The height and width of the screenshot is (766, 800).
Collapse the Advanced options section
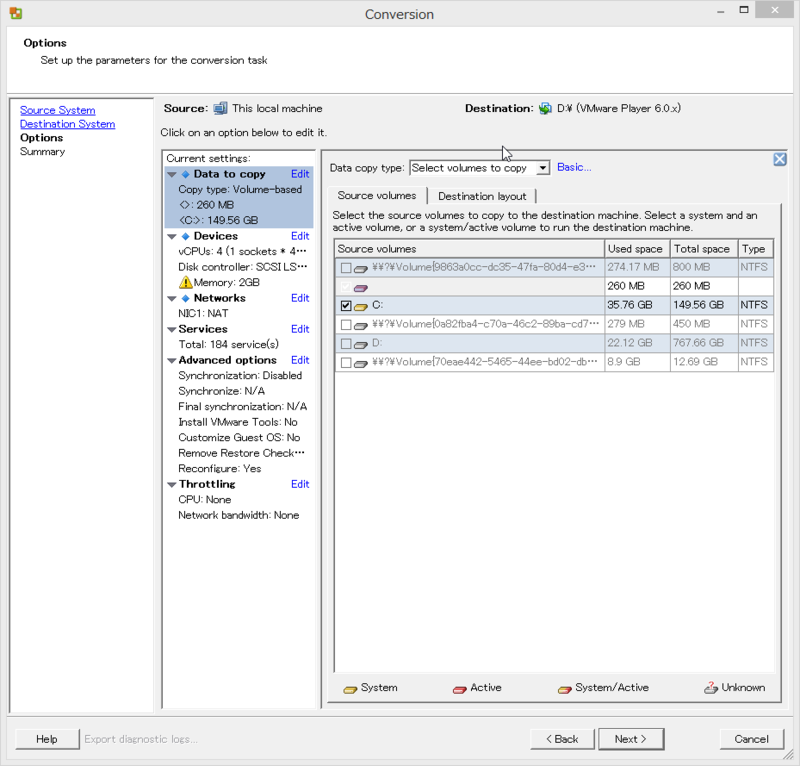172,361
